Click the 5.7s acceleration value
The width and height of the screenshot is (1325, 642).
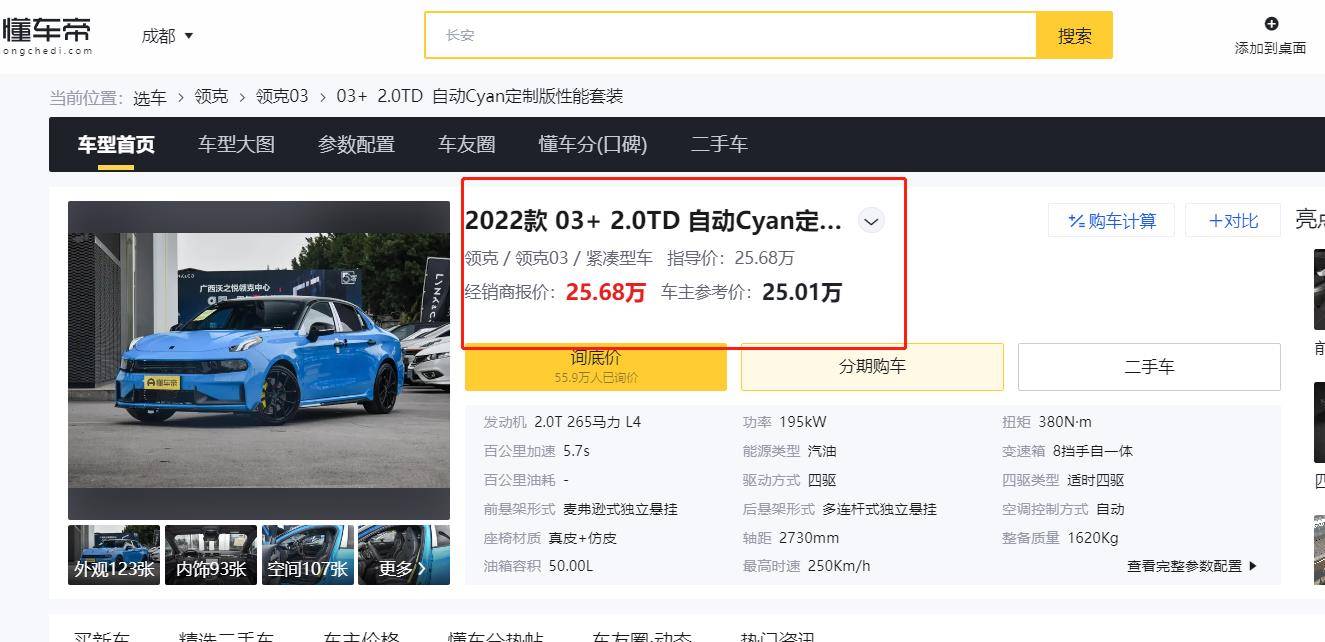click(x=577, y=451)
